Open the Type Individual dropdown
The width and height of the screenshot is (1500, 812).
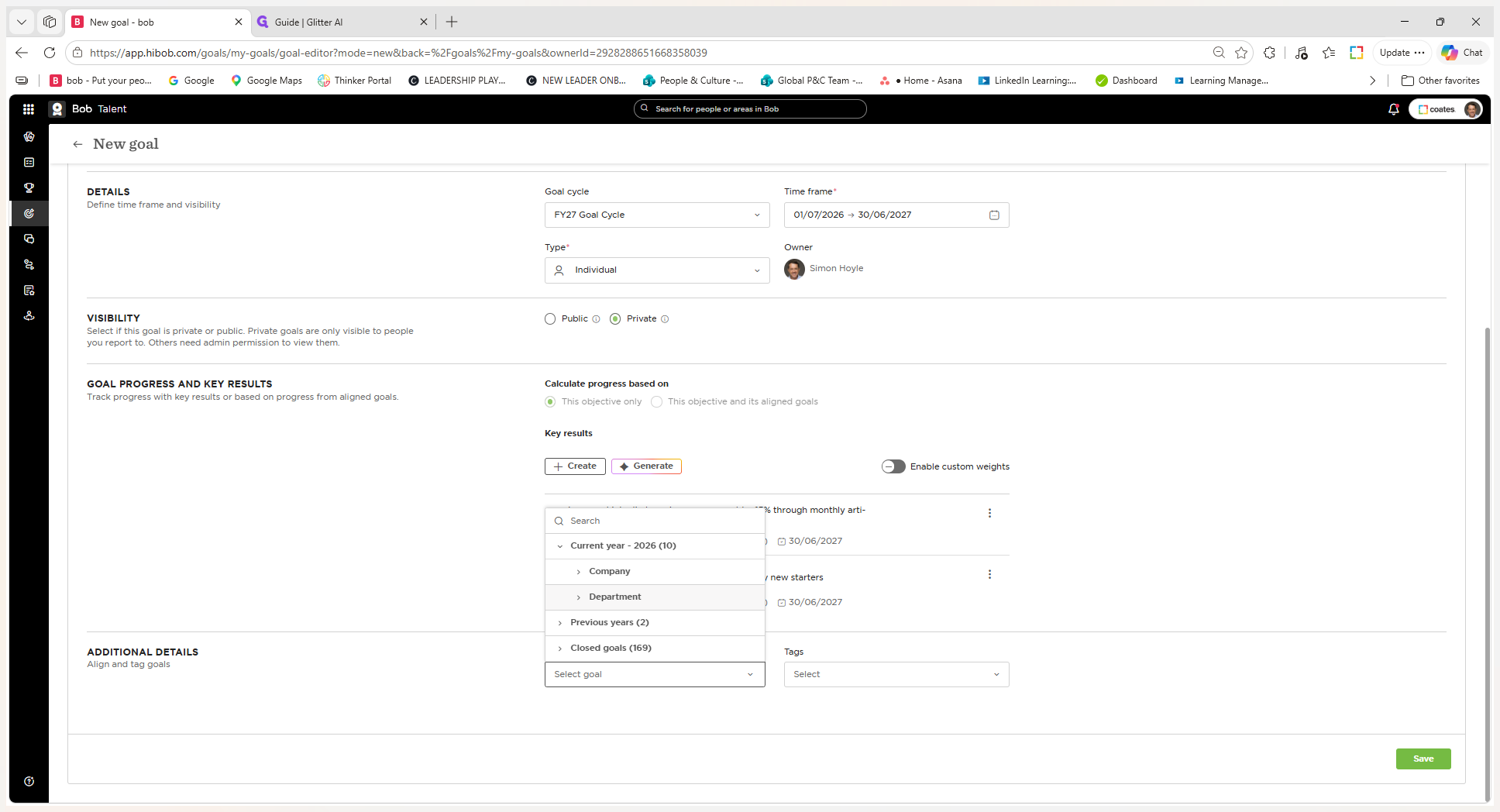[x=657, y=270]
